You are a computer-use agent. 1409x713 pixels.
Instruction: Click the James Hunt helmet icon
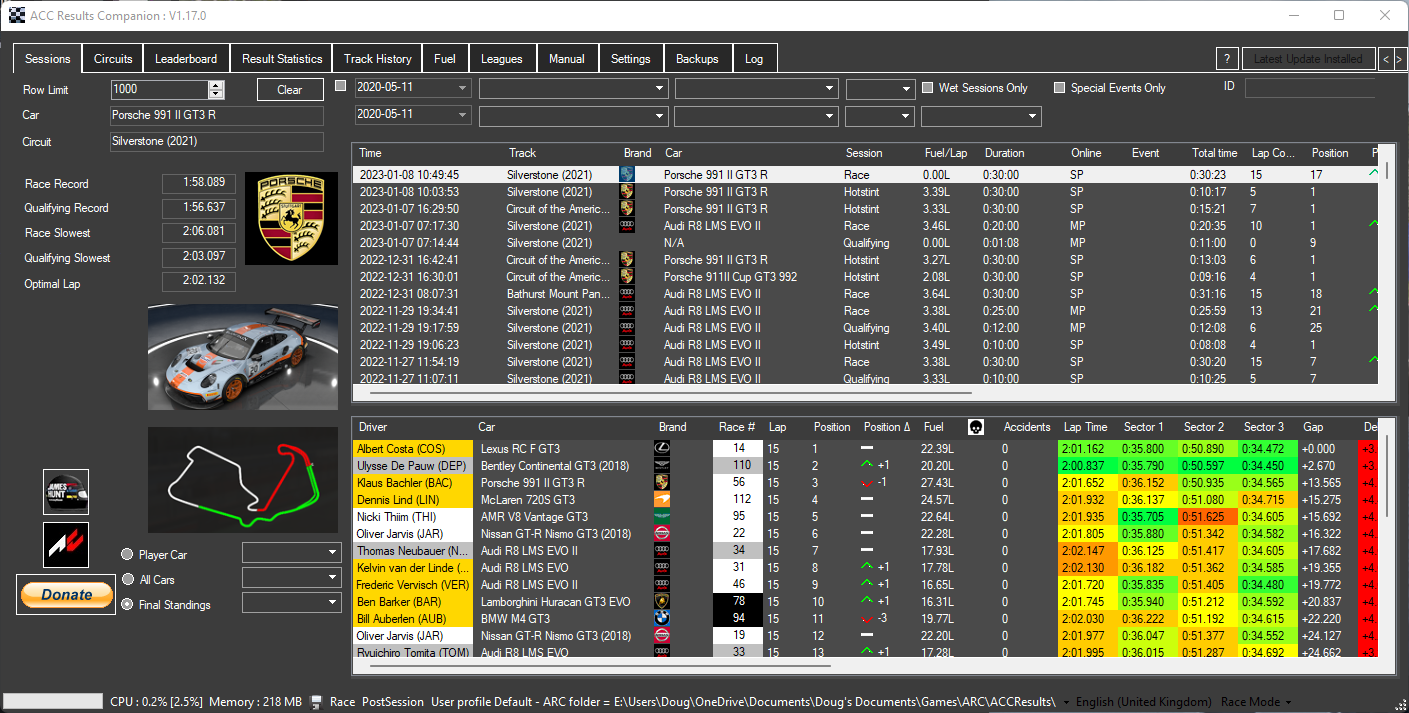point(66,492)
